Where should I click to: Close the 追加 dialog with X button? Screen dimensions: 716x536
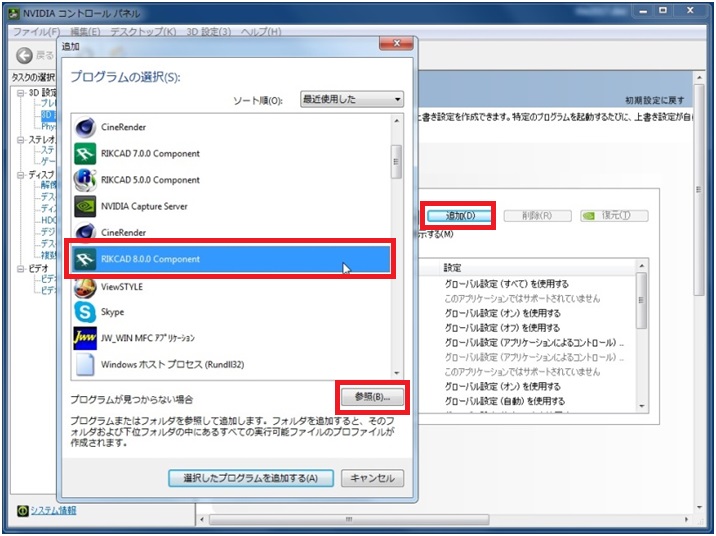[396, 43]
